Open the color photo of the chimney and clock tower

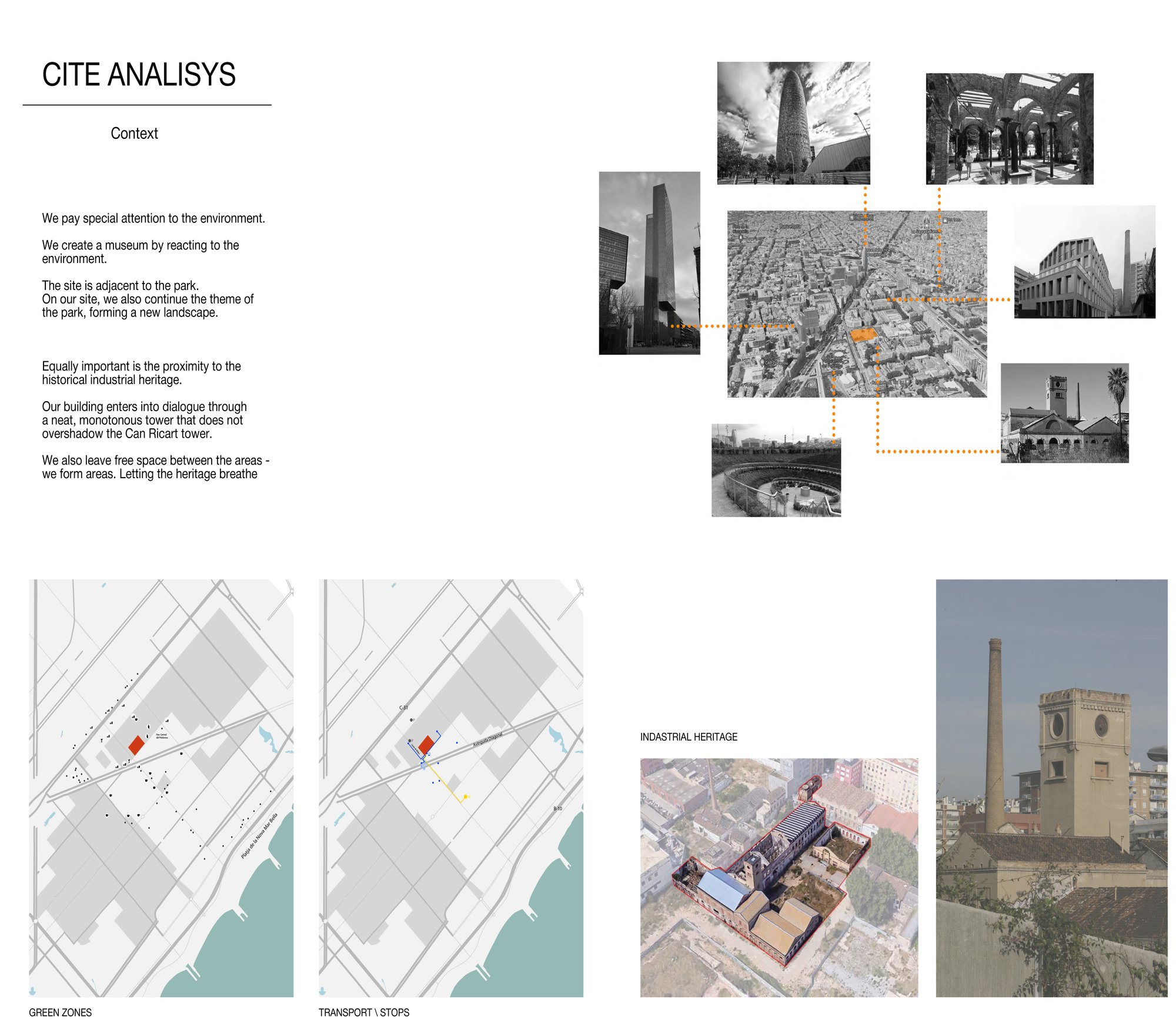1052,788
